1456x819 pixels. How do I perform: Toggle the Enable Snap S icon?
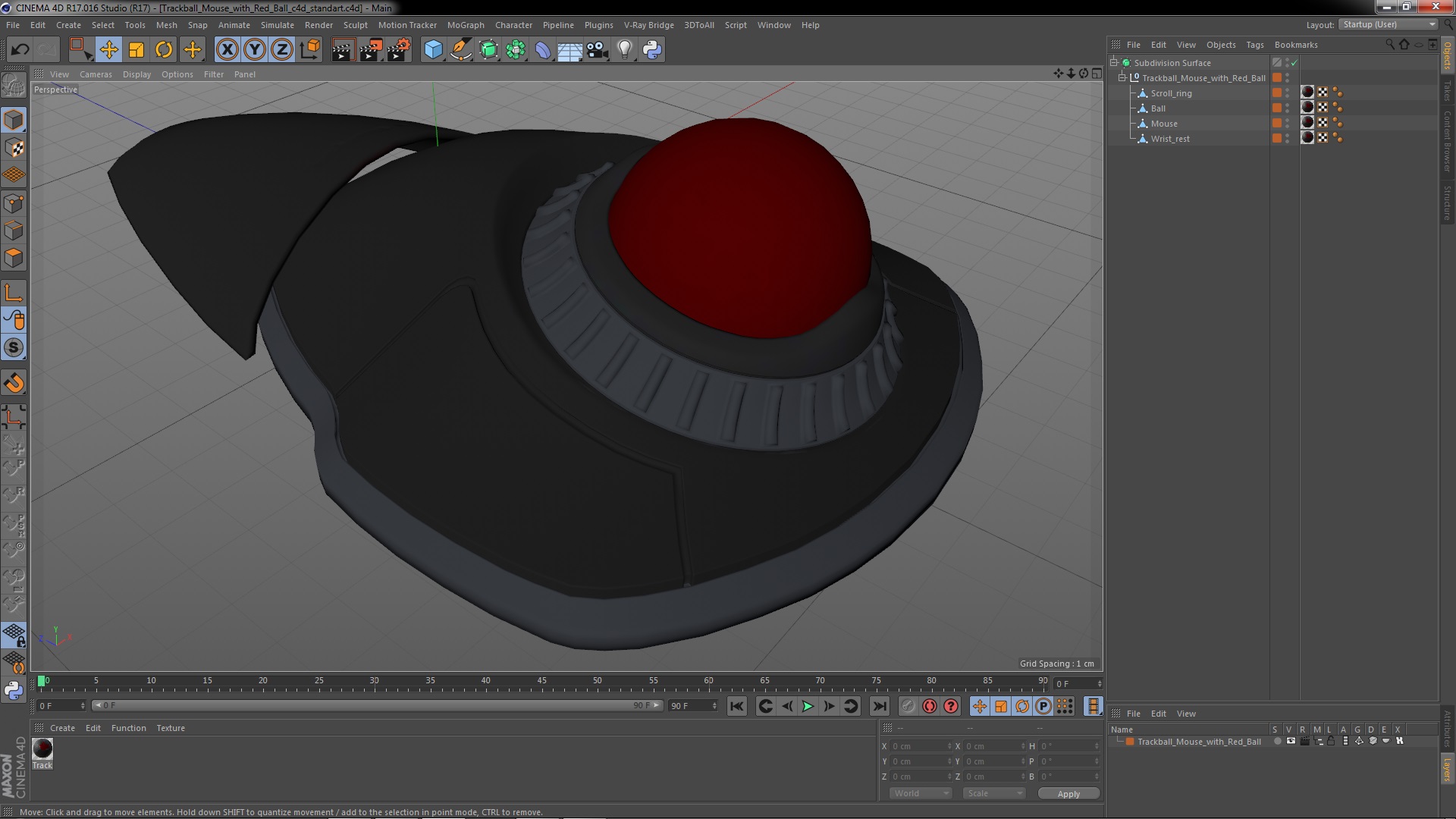tap(14, 348)
